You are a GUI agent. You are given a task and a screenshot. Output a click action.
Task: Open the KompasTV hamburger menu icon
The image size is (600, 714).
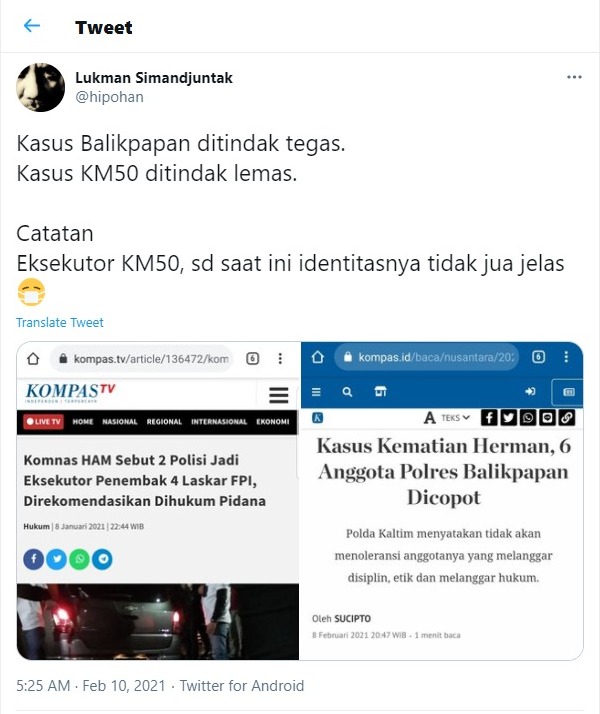(x=279, y=395)
